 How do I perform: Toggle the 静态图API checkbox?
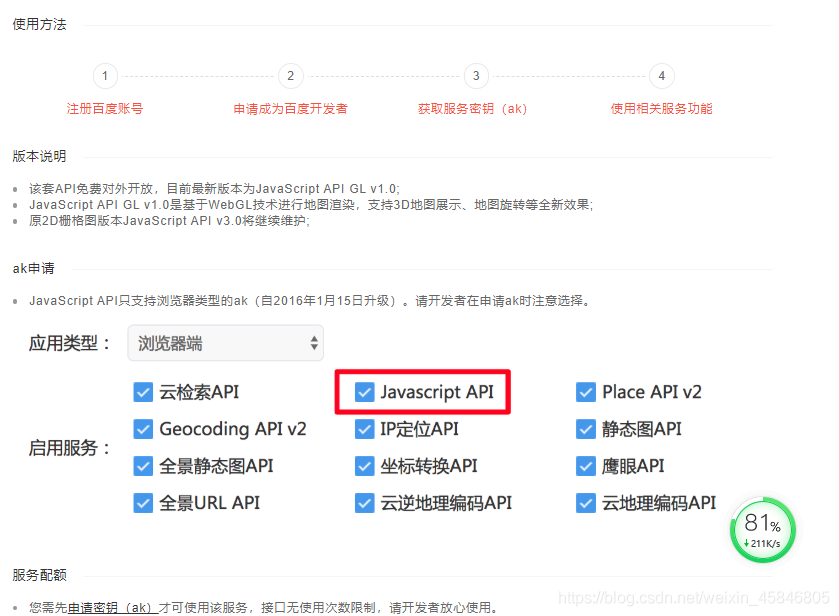click(x=586, y=429)
